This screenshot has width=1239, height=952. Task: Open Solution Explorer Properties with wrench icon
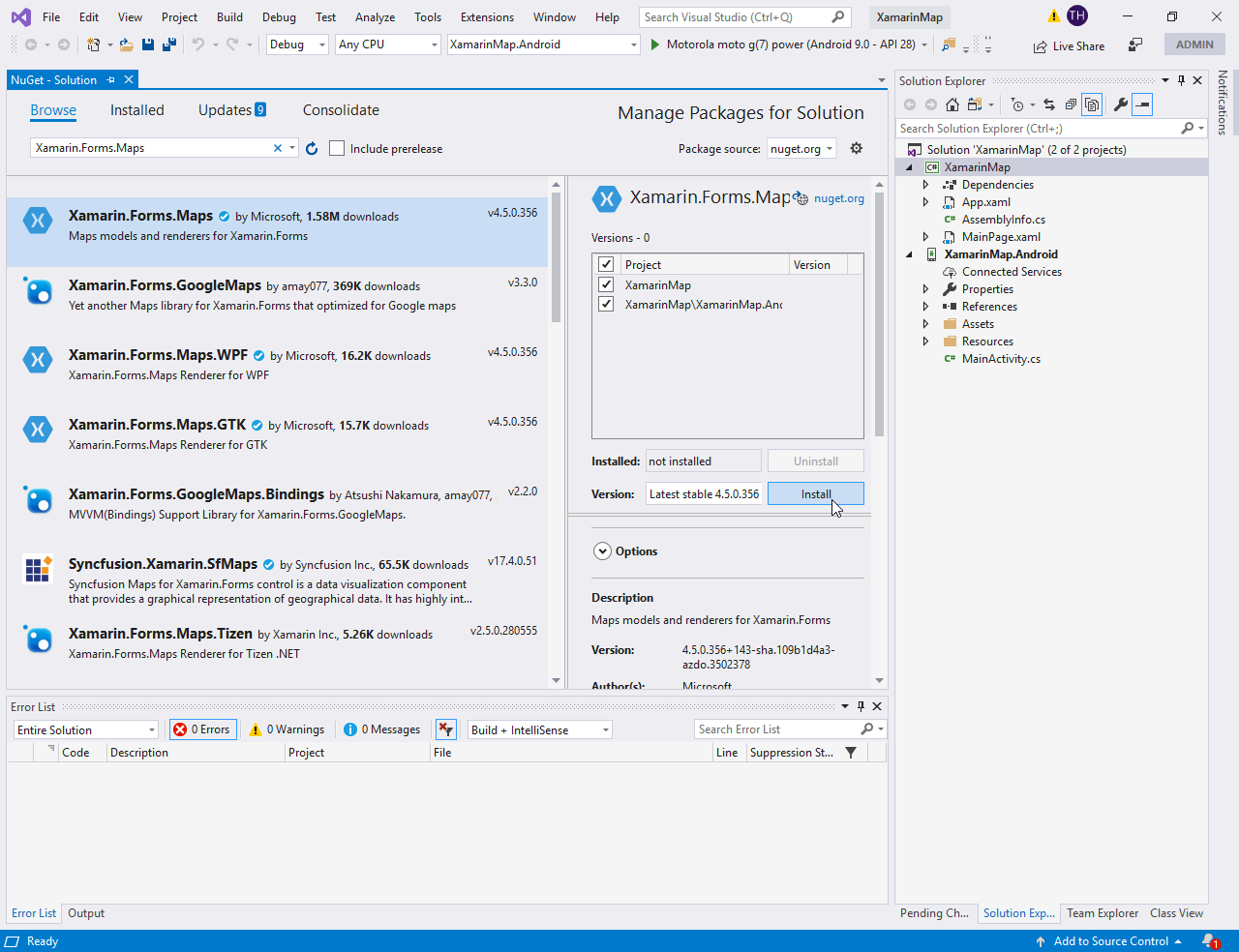(x=1121, y=104)
